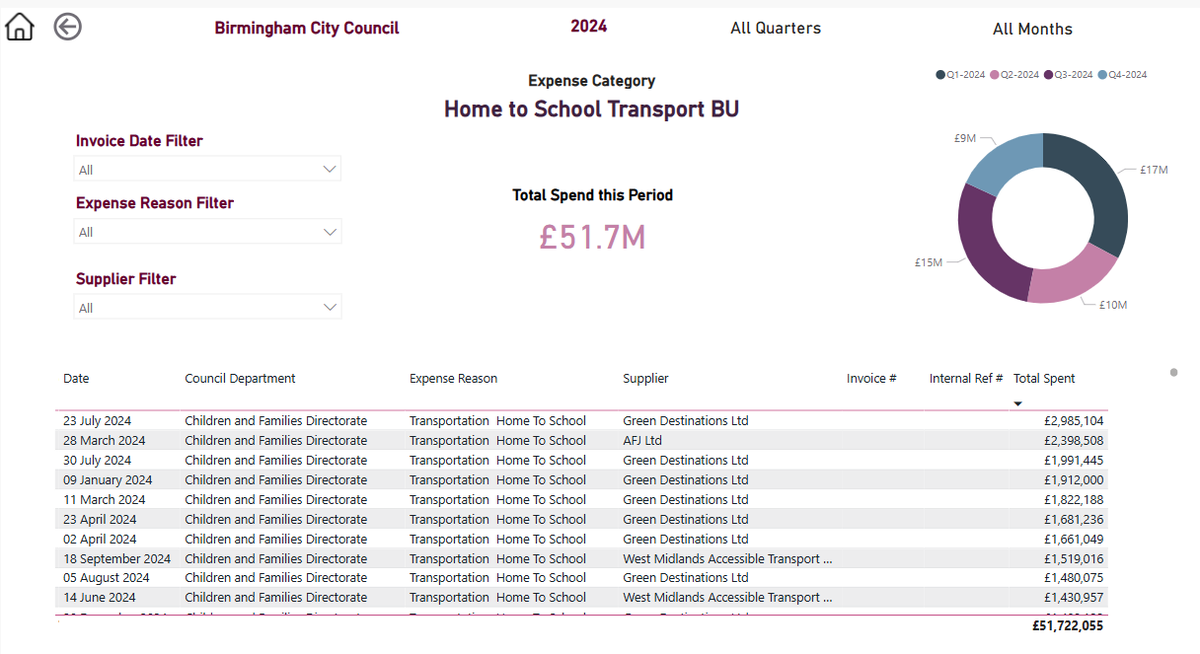
Task: Click Home to School Transport BU heading
Action: coord(591,109)
